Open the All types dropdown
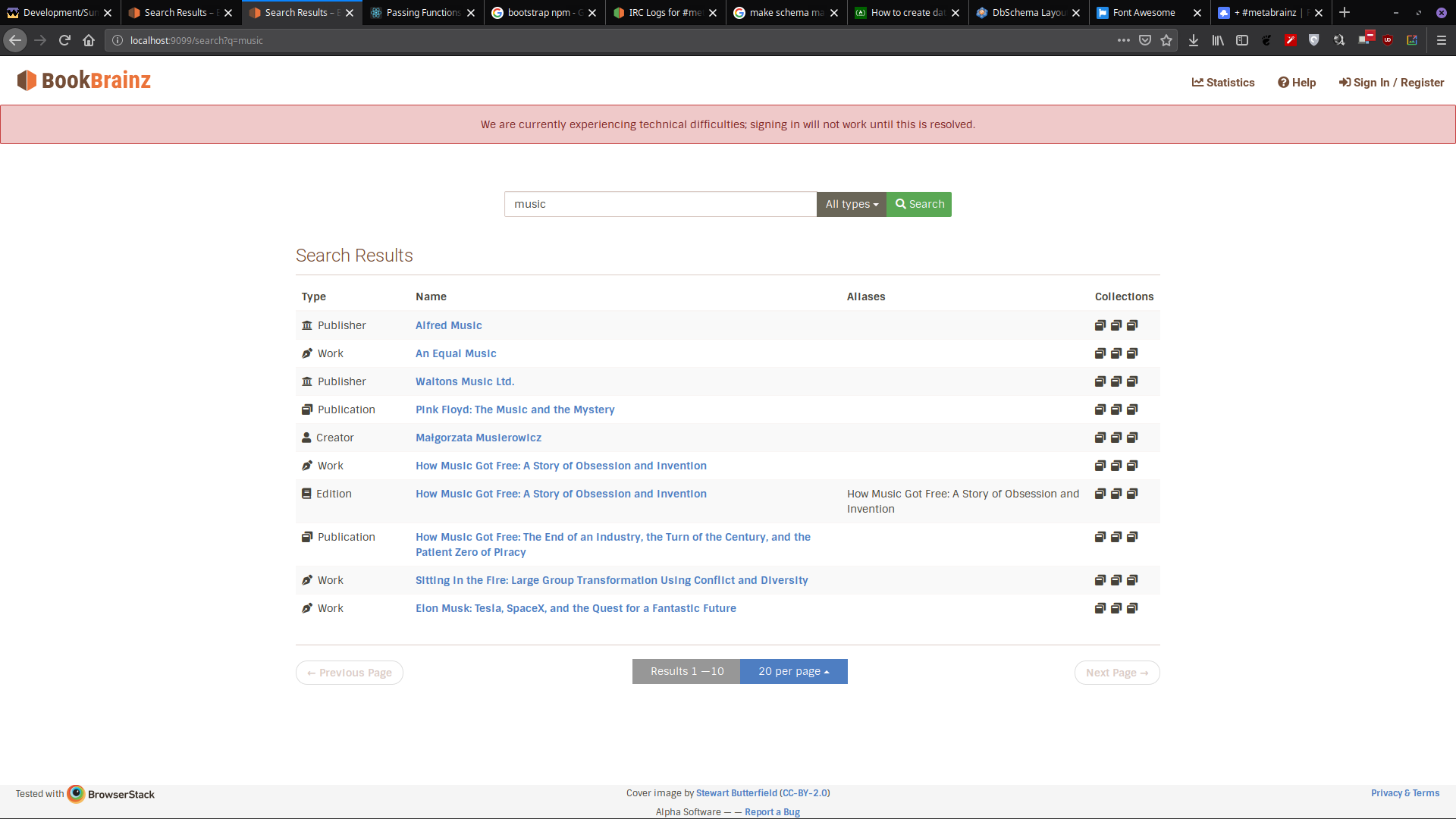The image size is (1456, 819). 852,204
